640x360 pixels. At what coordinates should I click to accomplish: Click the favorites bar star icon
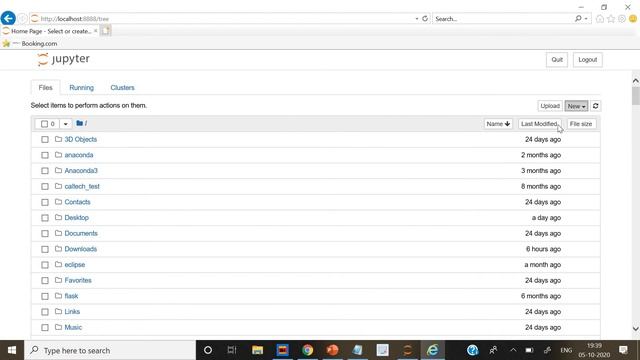pos(6,43)
